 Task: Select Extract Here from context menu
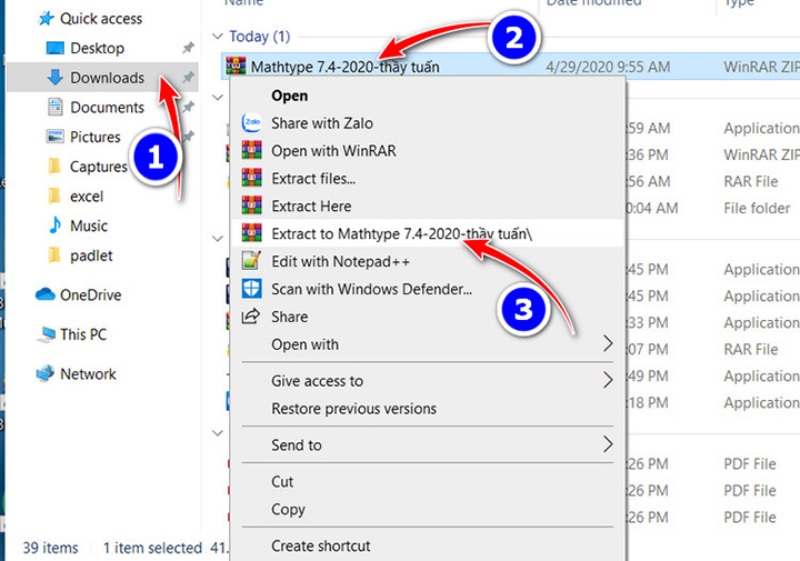click(311, 206)
